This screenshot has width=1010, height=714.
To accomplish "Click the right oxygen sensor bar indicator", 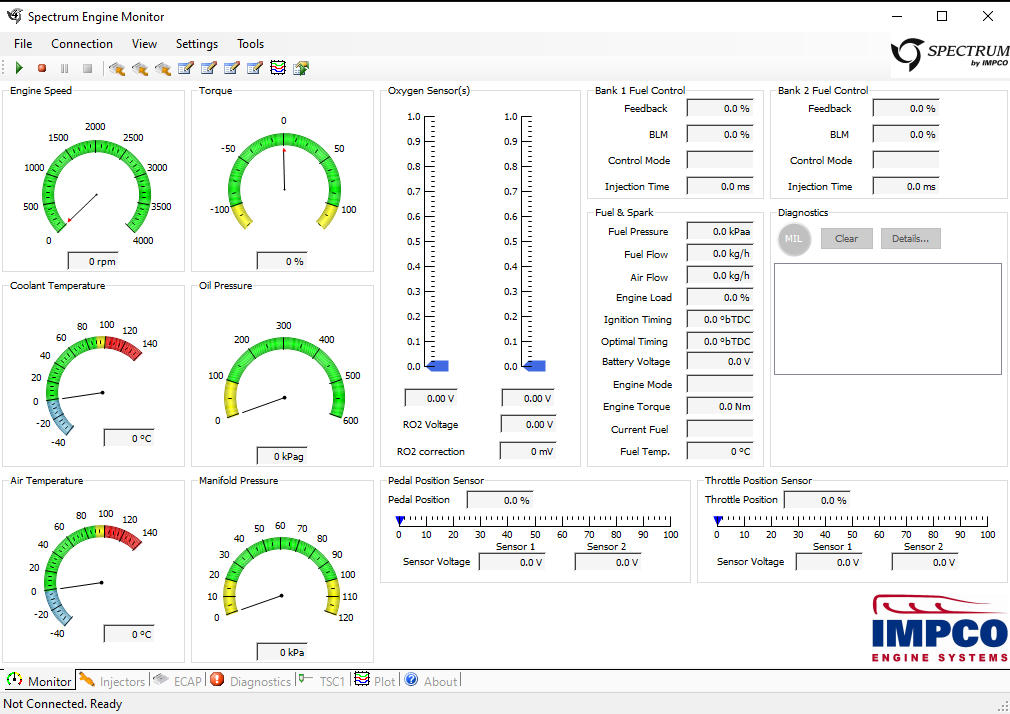I will tap(535, 366).
